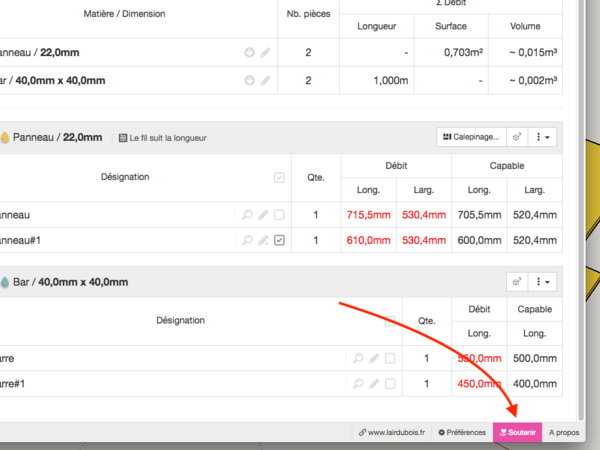Open the three-dot dropdown in Panneau group header
The image size is (600, 450).
(x=543, y=137)
